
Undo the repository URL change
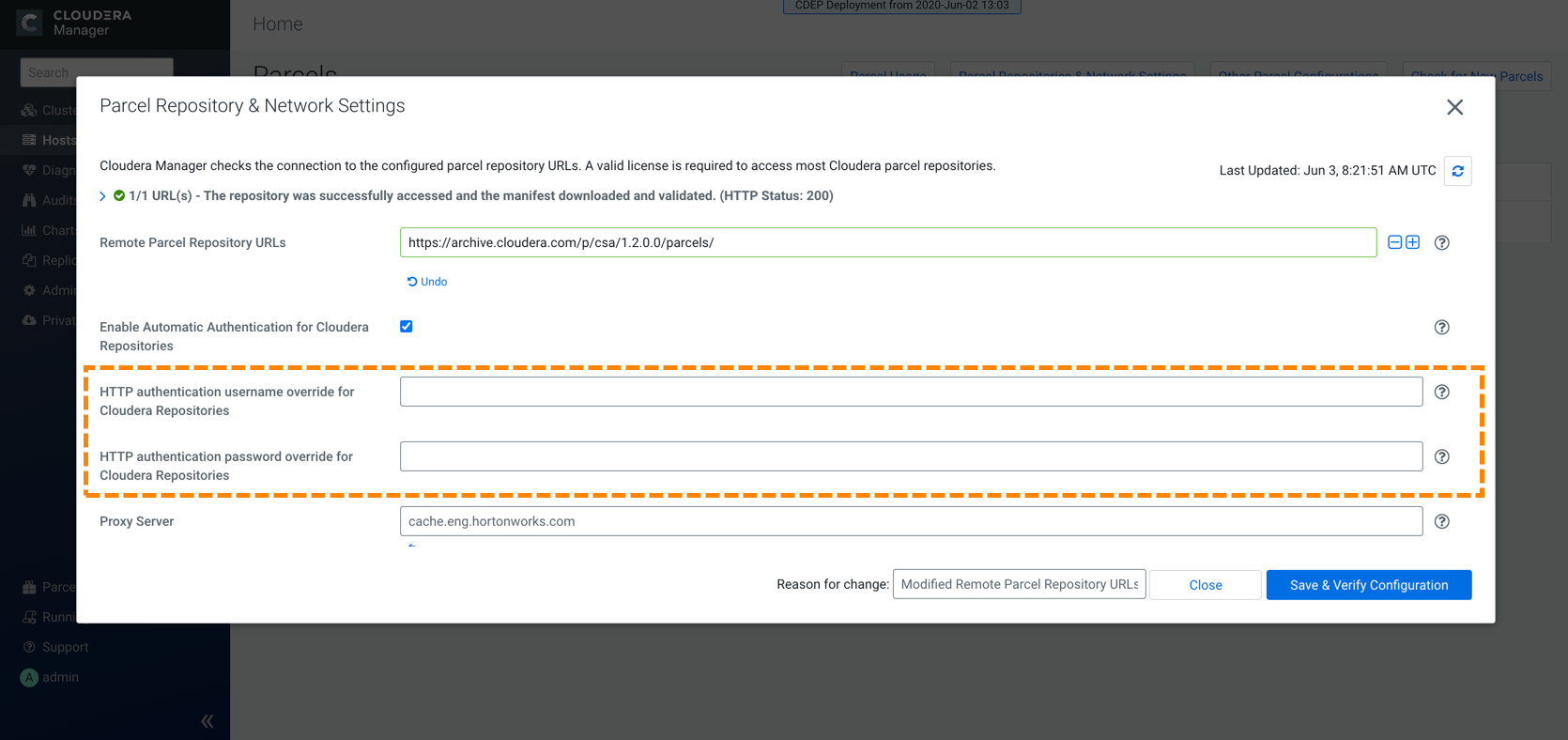point(427,282)
